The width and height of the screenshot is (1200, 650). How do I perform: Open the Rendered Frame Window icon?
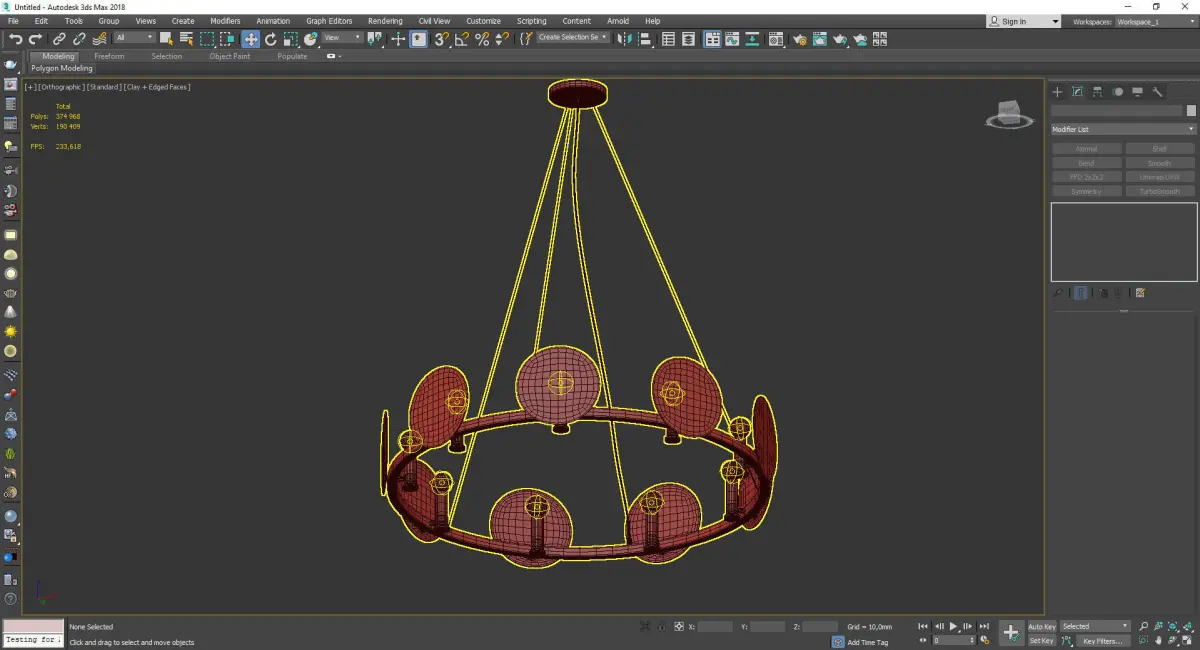pos(820,39)
